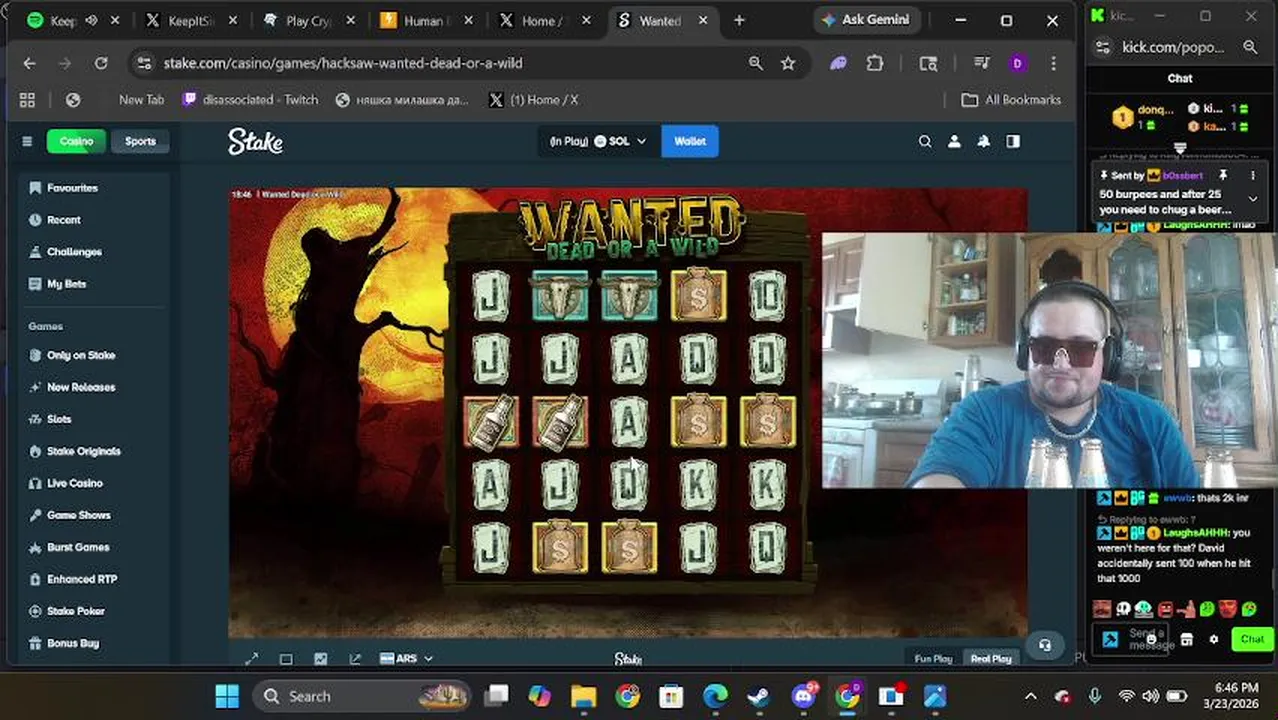Enter fullscreen mode for the game
The image size is (1278, 720).
252,658
